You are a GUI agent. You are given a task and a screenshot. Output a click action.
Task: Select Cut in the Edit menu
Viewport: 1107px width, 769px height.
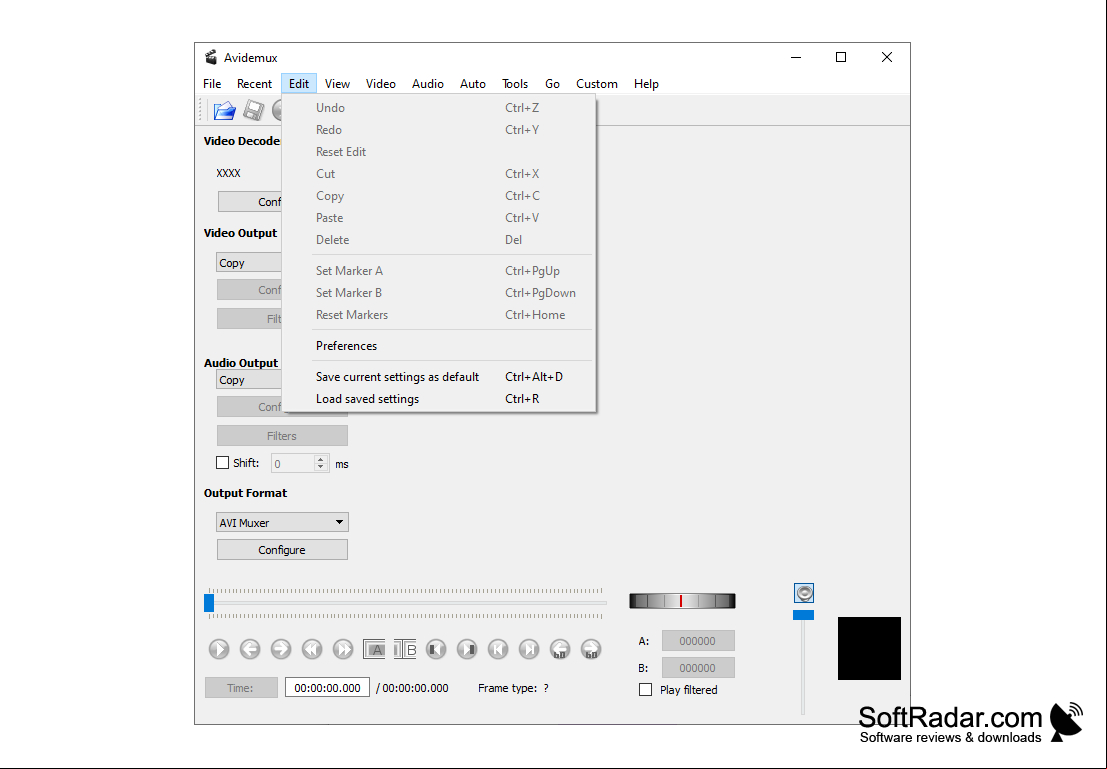coord(439,174)
